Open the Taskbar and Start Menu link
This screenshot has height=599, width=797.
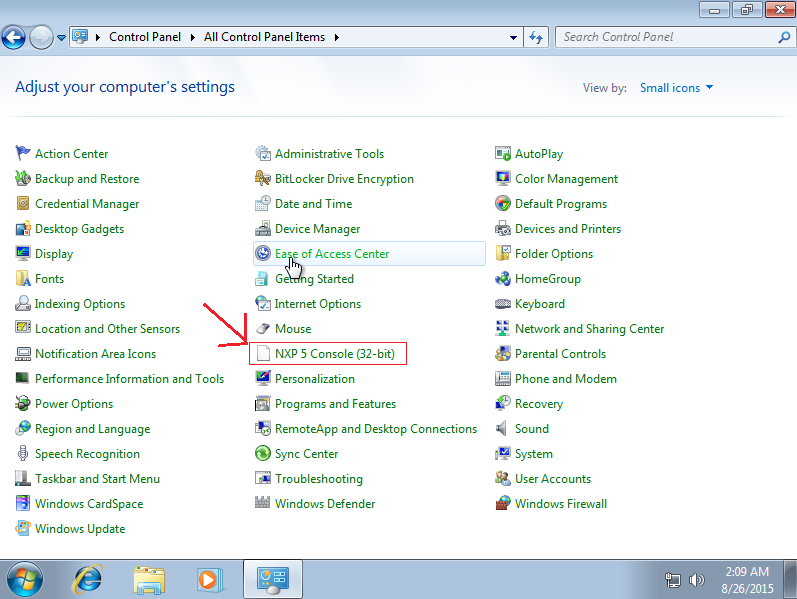(97, 478)
